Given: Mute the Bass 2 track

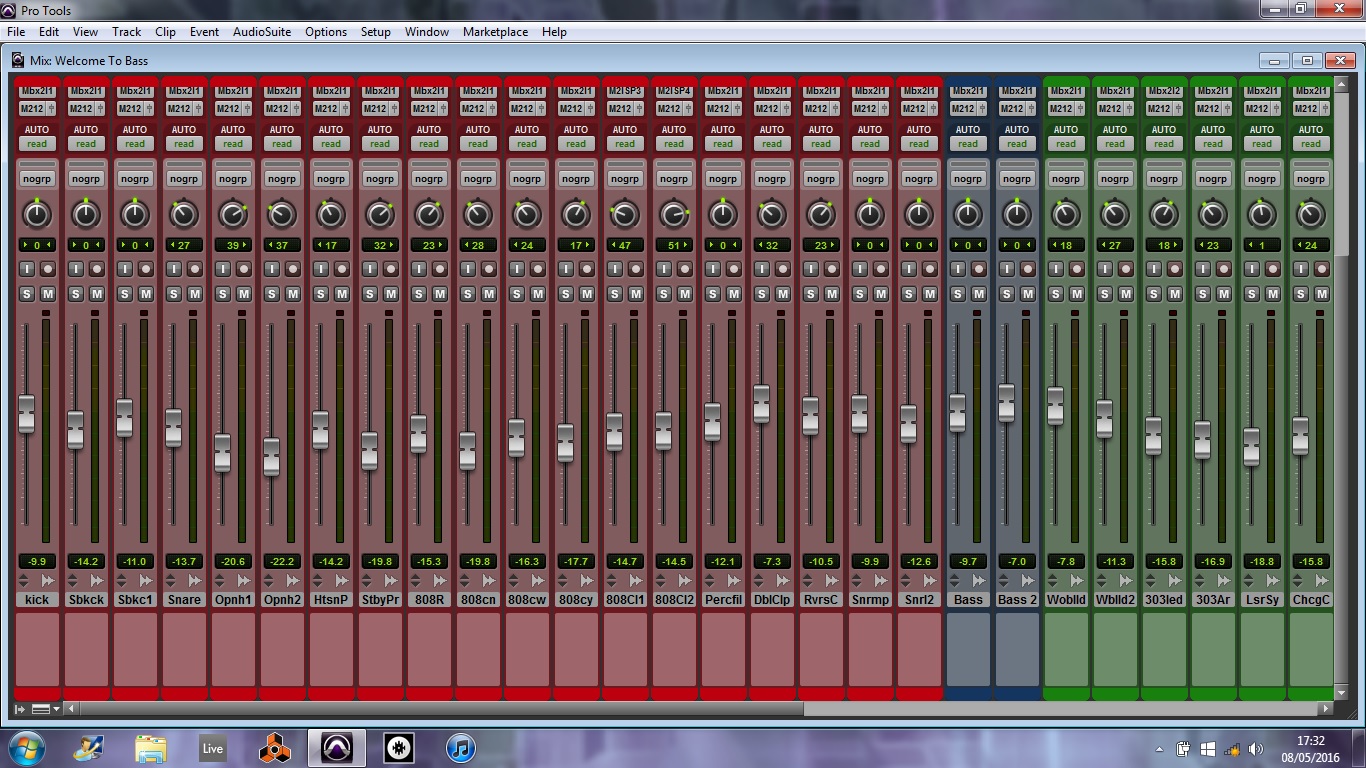Looking at the screenshot, I should point(1028,294).
